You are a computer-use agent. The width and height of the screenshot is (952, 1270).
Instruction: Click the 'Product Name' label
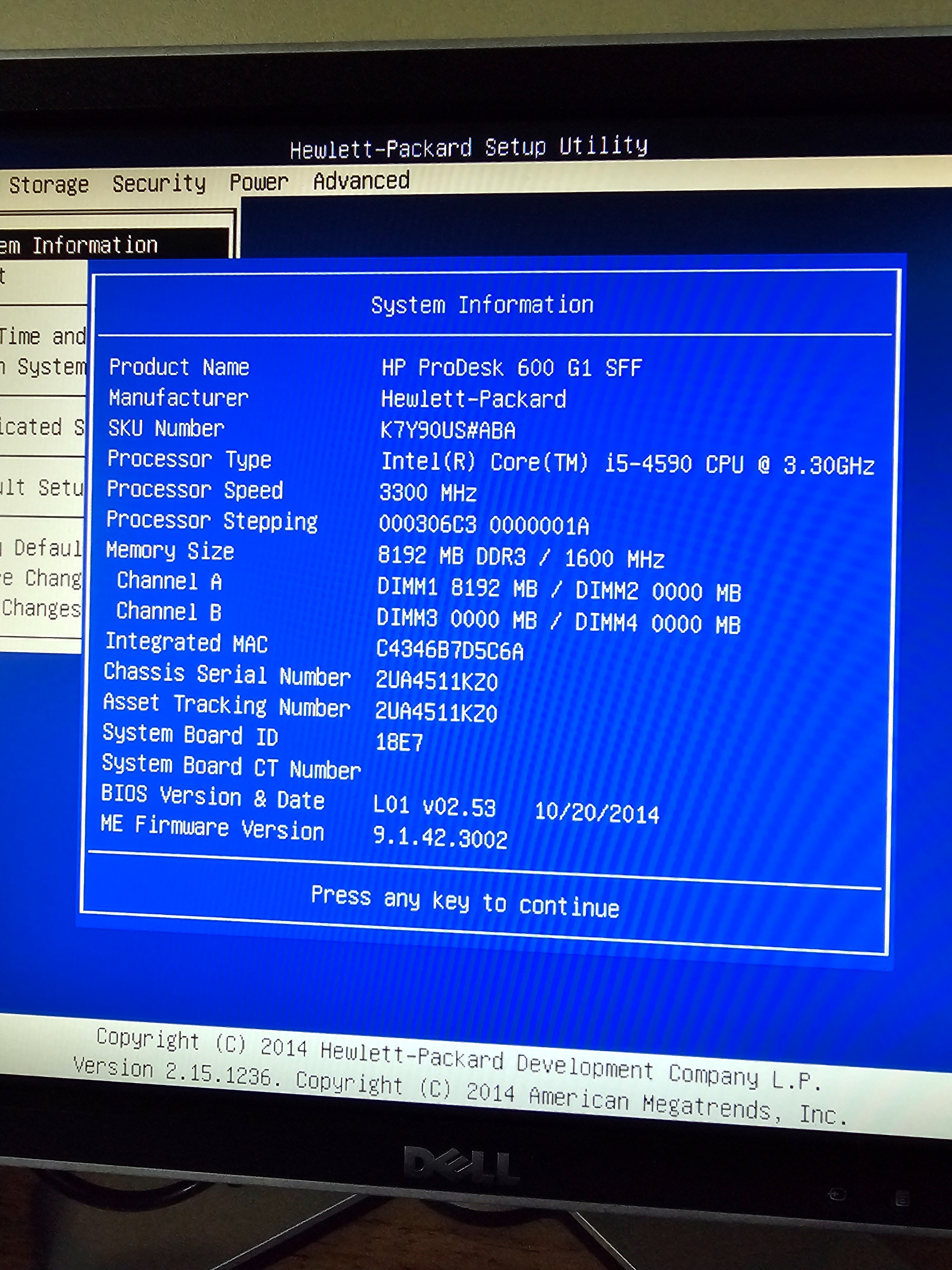pyautogui.click(x=179, y=367)
